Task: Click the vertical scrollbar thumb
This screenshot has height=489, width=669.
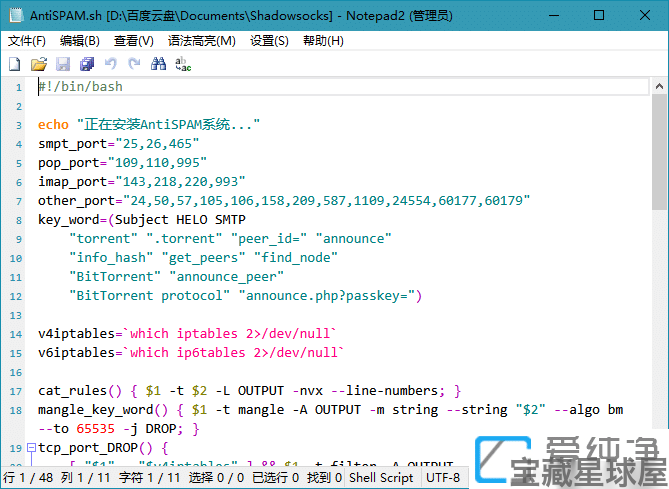Action: [x=659, y=152]
